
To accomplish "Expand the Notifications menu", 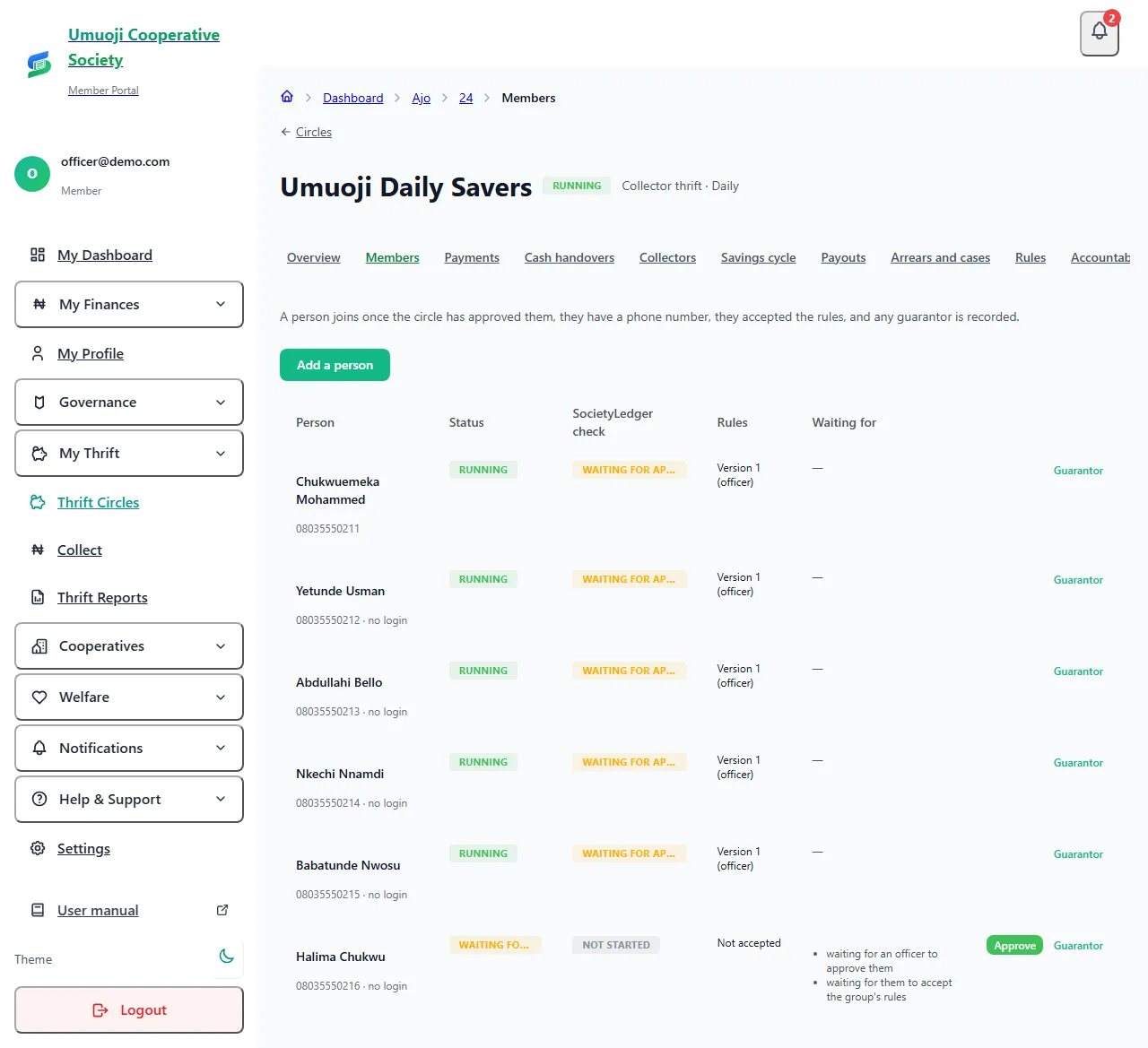I will [x=129, y=749].
